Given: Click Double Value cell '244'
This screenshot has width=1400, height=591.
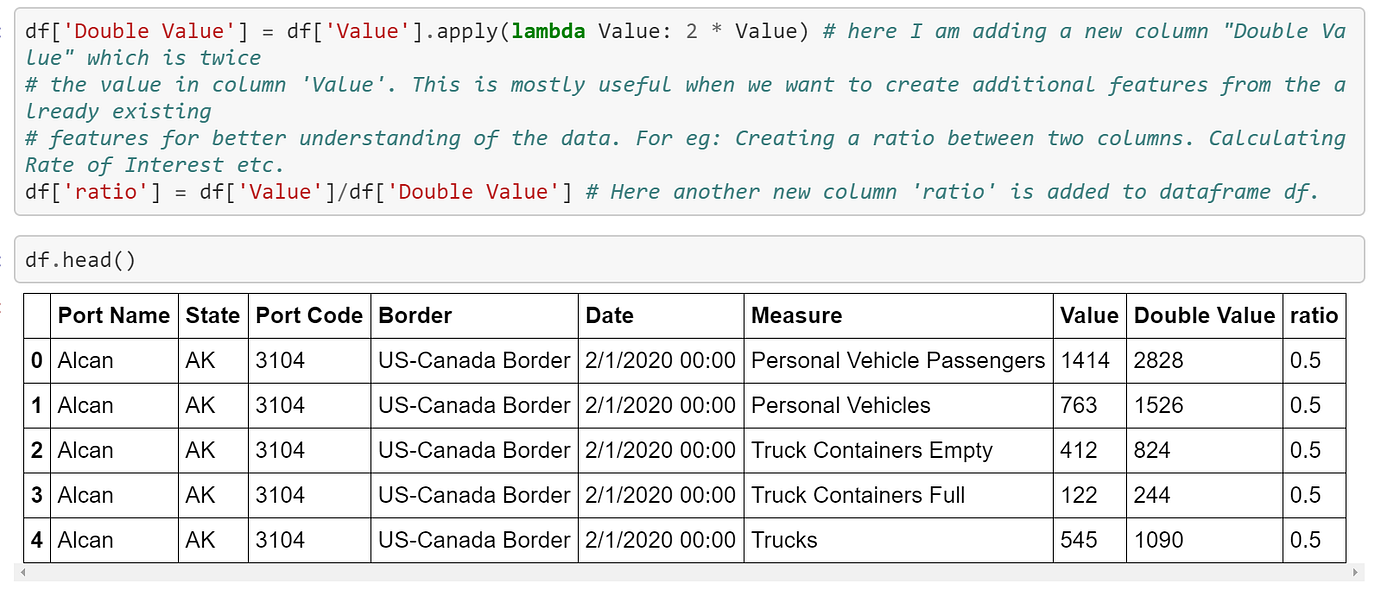Looking at the screenshot, I should coord(1204,495).
